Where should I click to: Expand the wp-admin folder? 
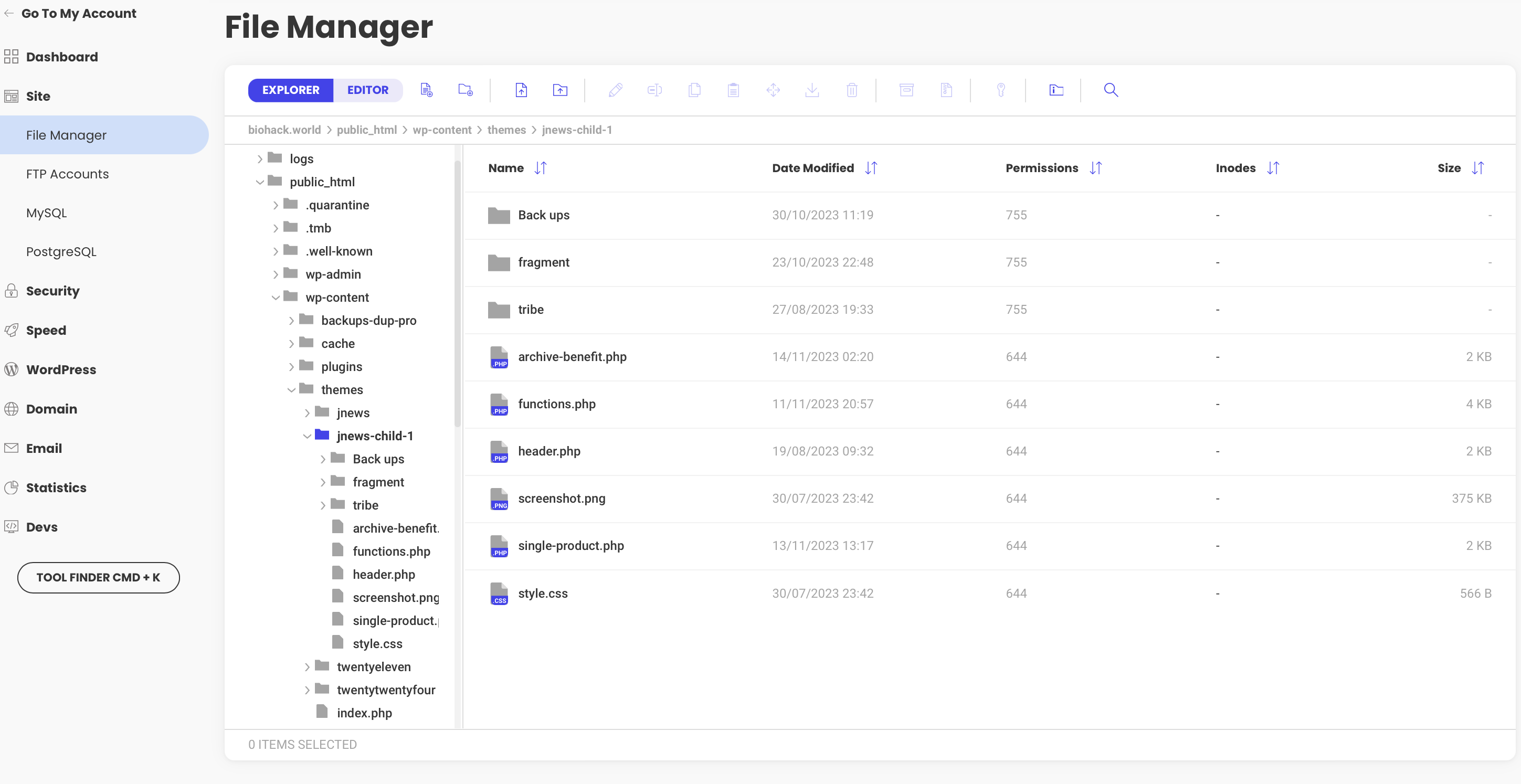[275, 274]
